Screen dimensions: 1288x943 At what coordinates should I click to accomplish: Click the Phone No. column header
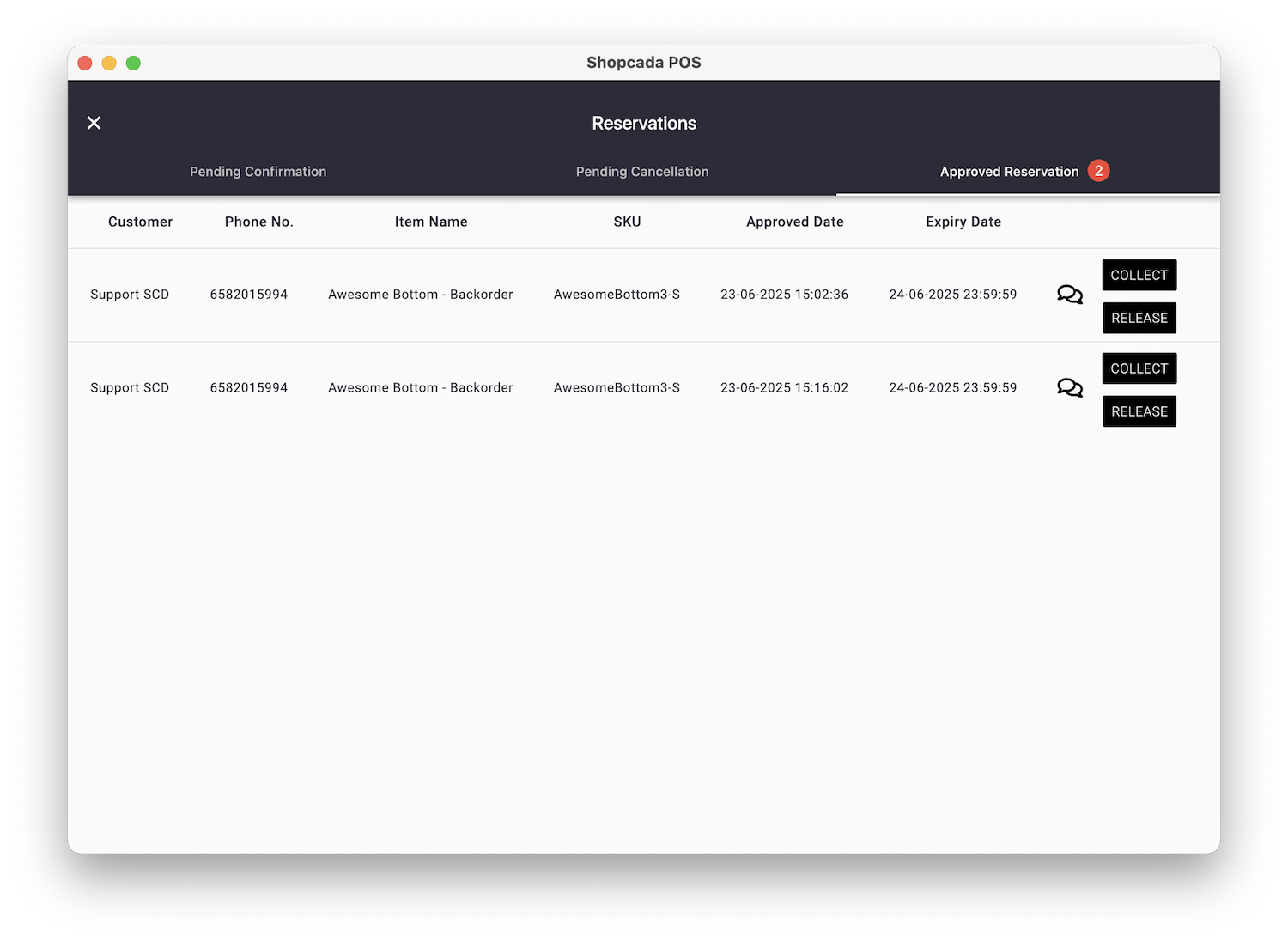[259, 222]
